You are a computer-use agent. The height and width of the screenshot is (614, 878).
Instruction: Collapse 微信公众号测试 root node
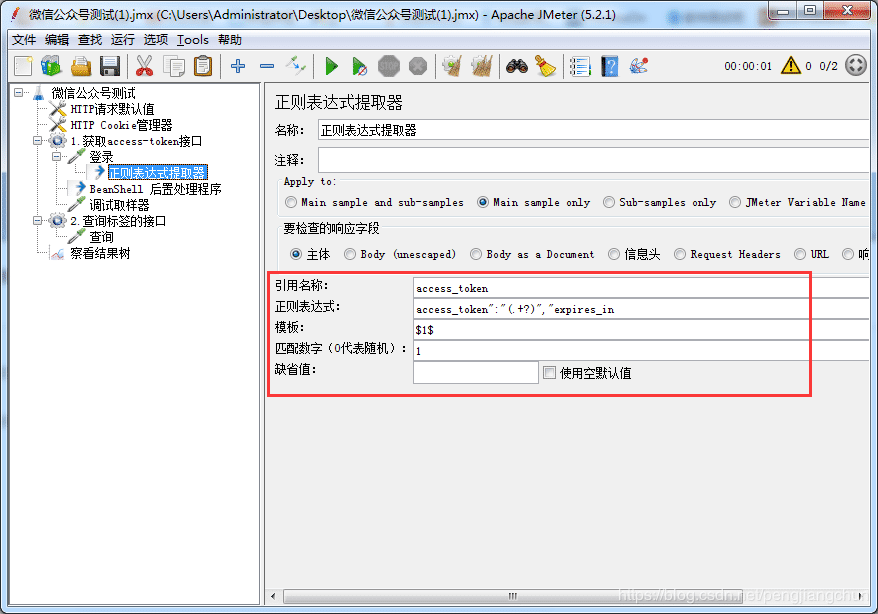tap(19, 92)
